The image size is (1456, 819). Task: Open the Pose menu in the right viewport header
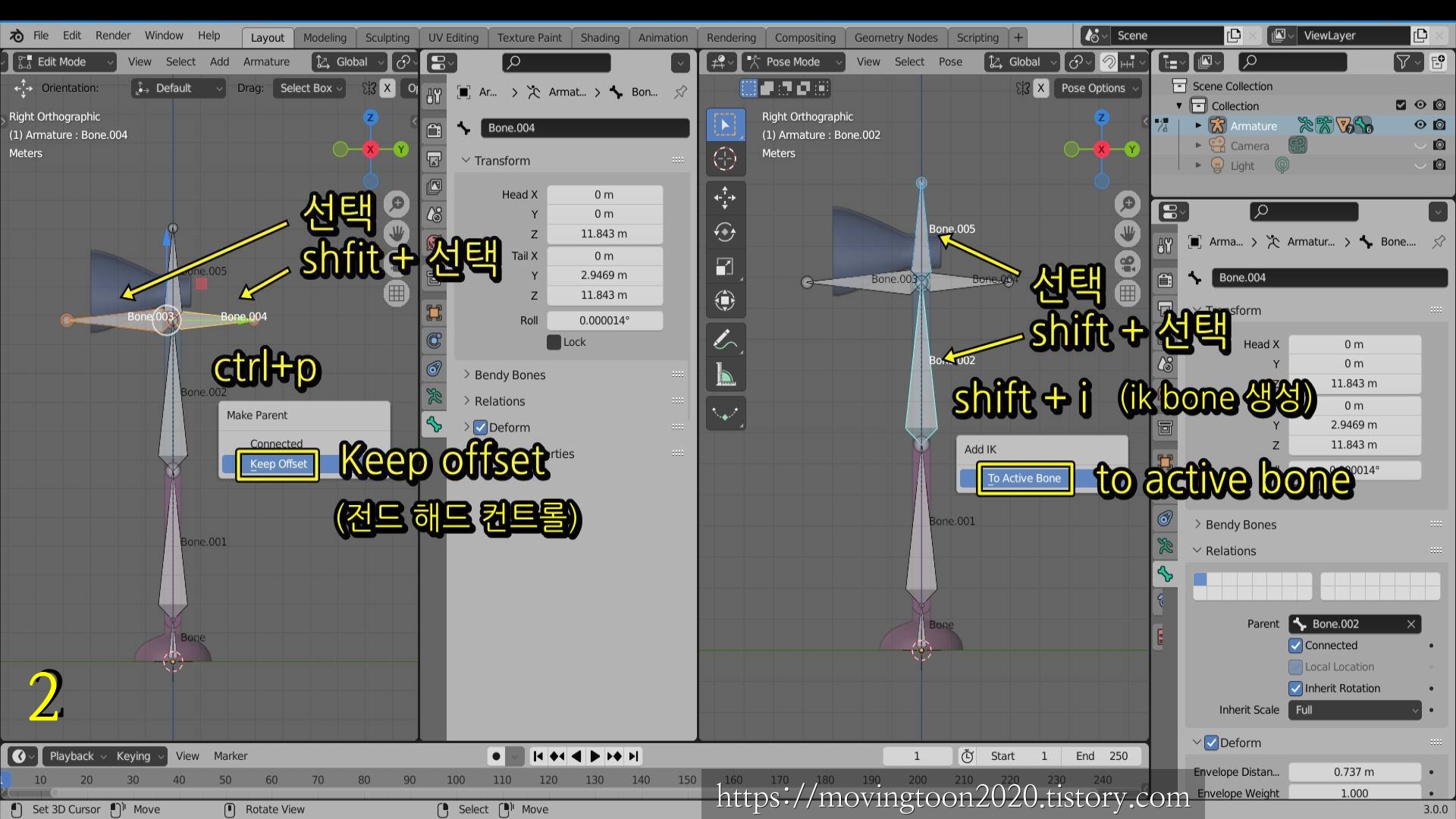[x=950, y=62]
